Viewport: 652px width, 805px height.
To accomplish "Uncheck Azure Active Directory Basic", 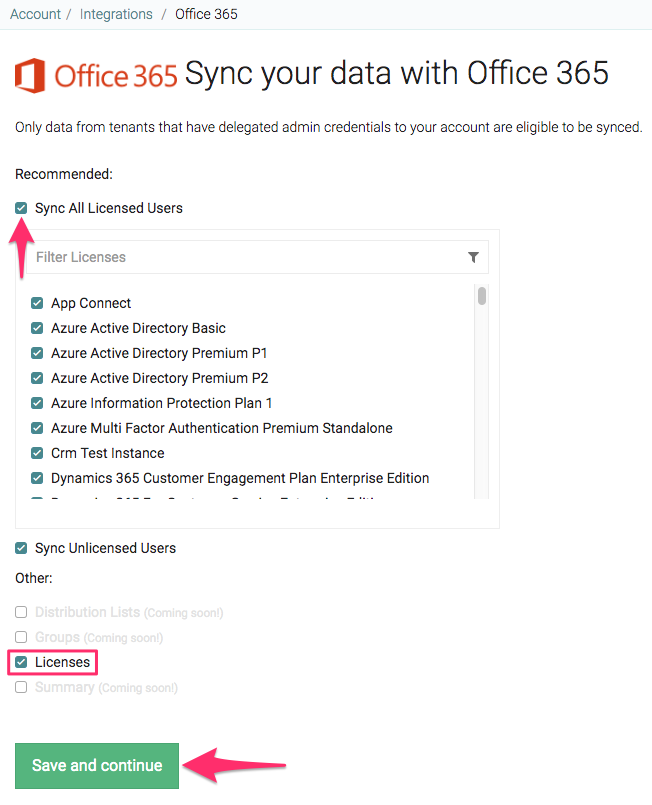I will coord(37,328).
